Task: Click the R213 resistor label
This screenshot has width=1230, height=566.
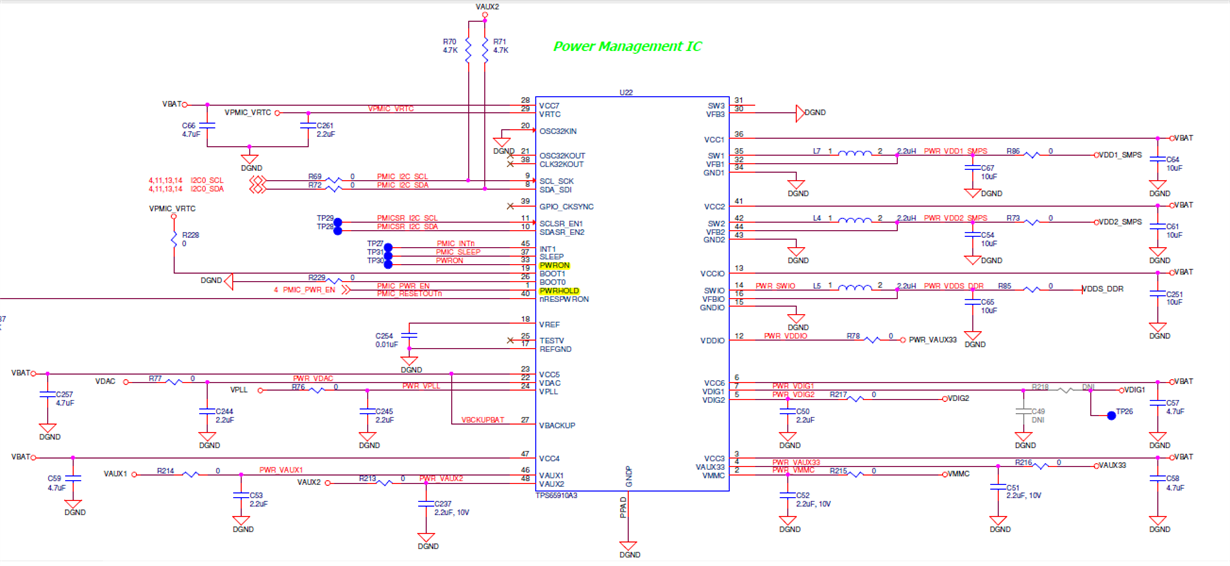Action: (368, 478)
